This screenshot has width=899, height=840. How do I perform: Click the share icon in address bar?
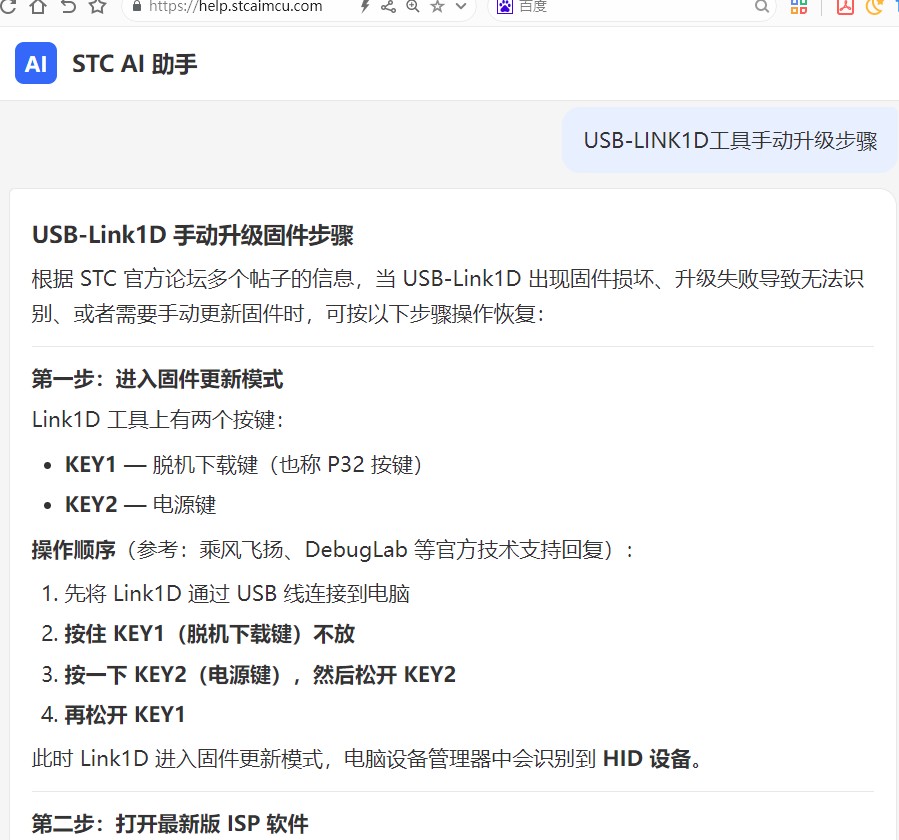coord(388,6)
